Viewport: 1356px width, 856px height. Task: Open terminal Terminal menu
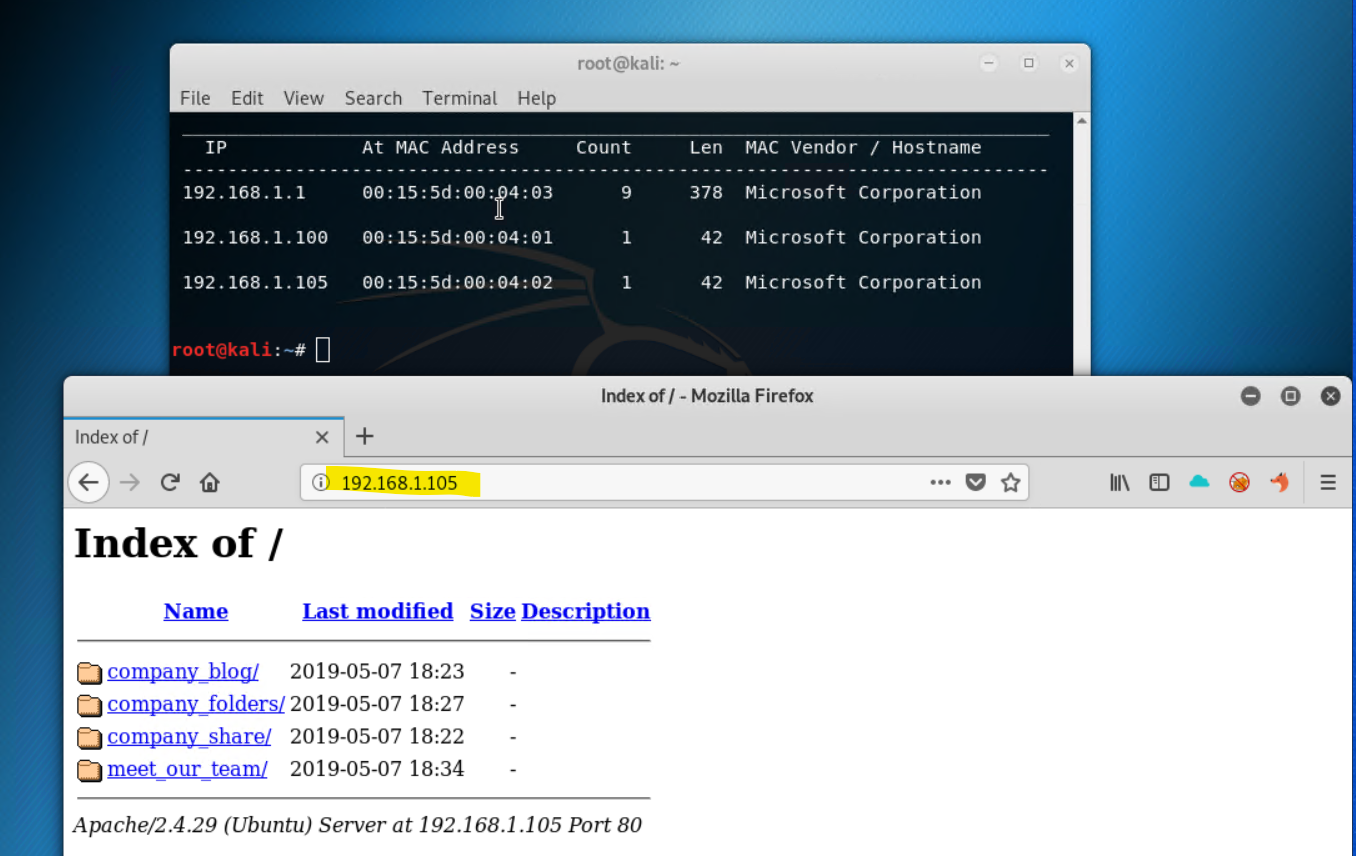[x=459, y=98]
